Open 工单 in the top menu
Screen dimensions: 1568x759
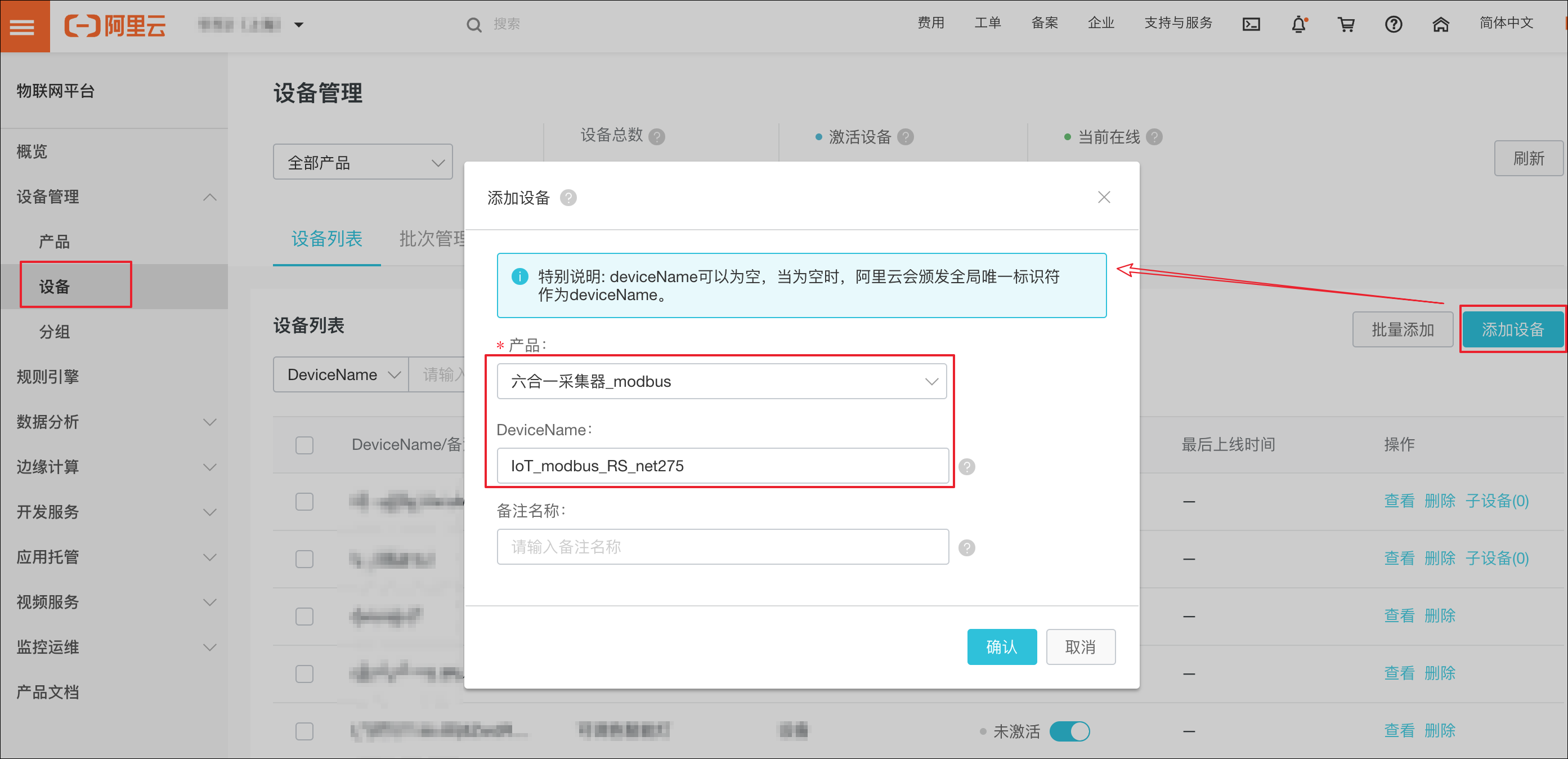987,23
